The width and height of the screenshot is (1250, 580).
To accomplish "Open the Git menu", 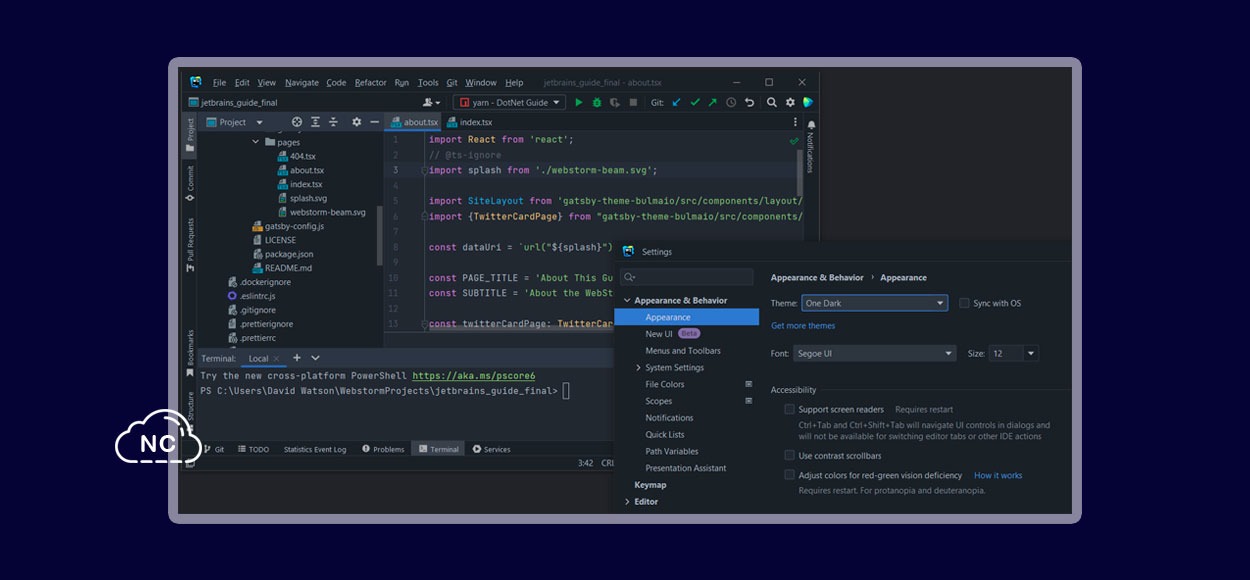I will (x=452, y=83).
